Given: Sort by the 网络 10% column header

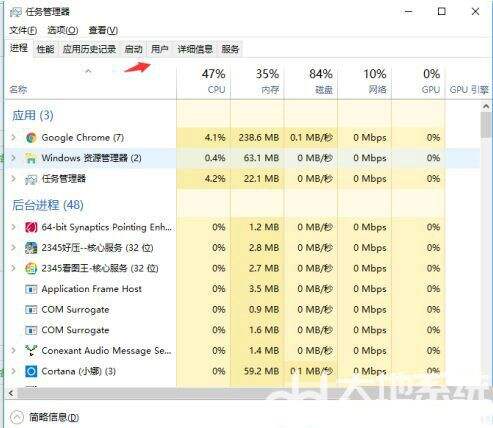Looking at the screenshot, I should (365, 83).
